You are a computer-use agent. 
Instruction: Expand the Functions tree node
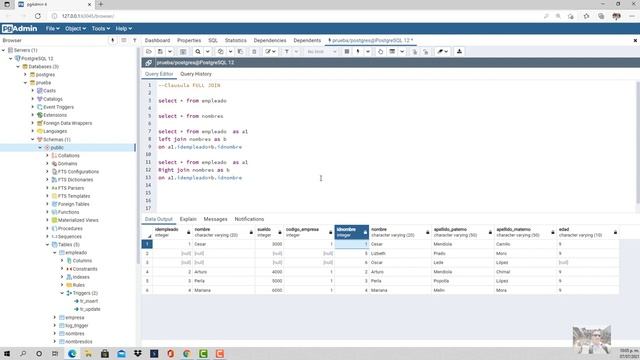(x=47, y=212)
